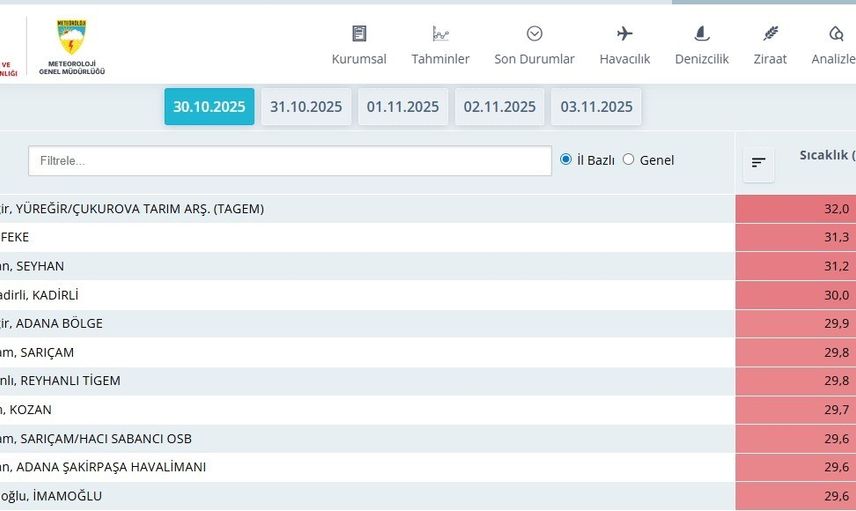Open the Ziraat wheat icon
The image size is (856, 511).
point(770,34)
